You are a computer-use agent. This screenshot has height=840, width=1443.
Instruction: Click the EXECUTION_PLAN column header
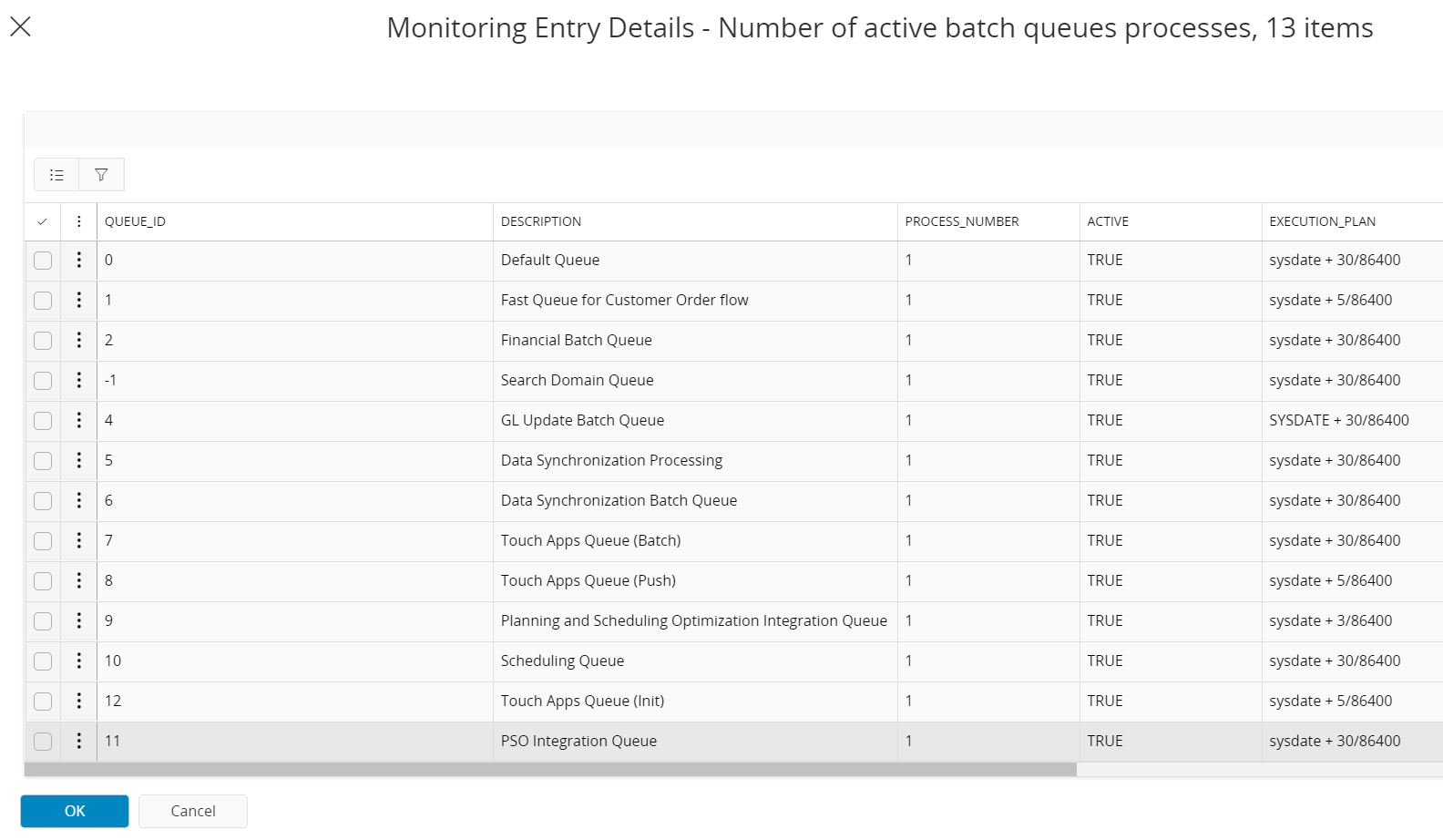(x=1322, y=221)
